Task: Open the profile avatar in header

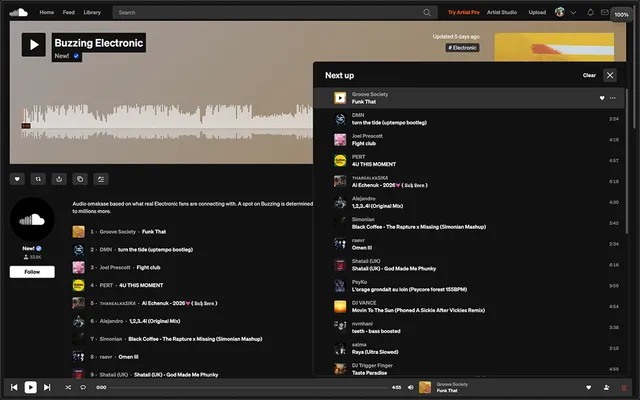Action: (560, 12)
